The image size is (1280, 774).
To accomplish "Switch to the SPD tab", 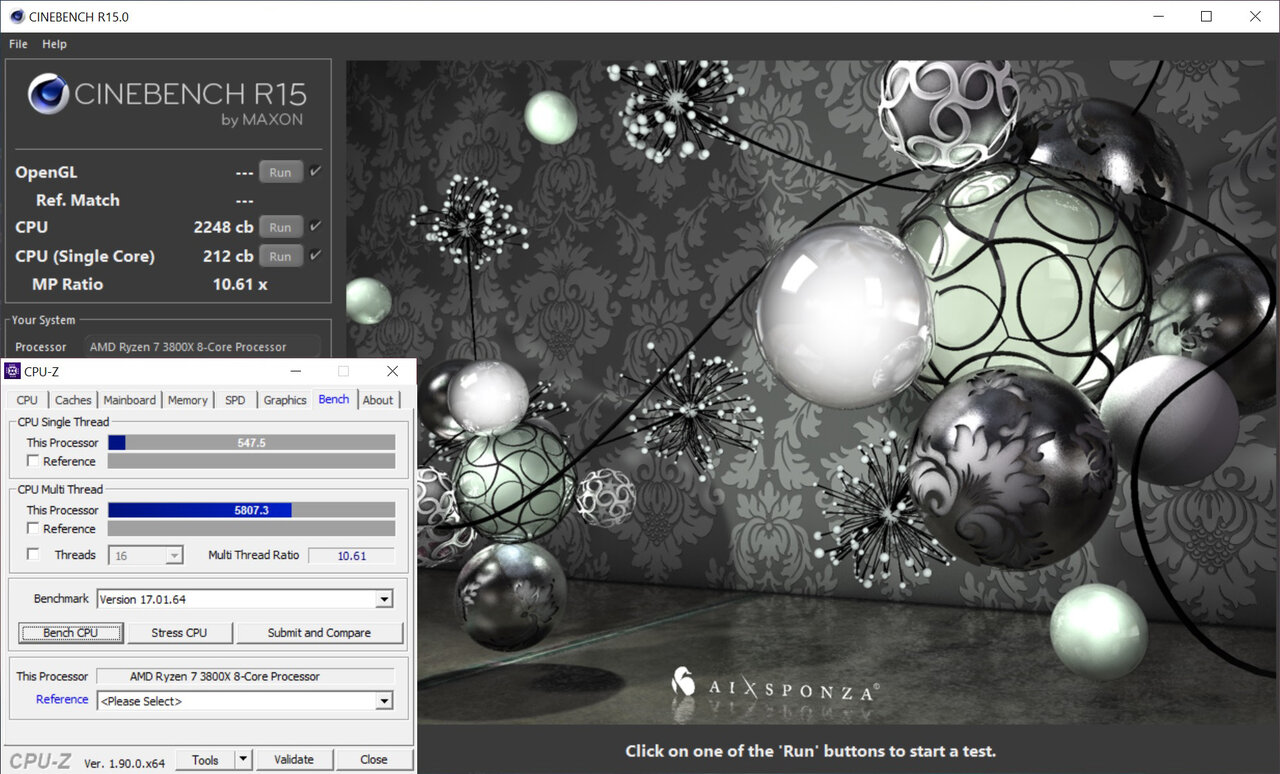I will [x=235, y=400].
